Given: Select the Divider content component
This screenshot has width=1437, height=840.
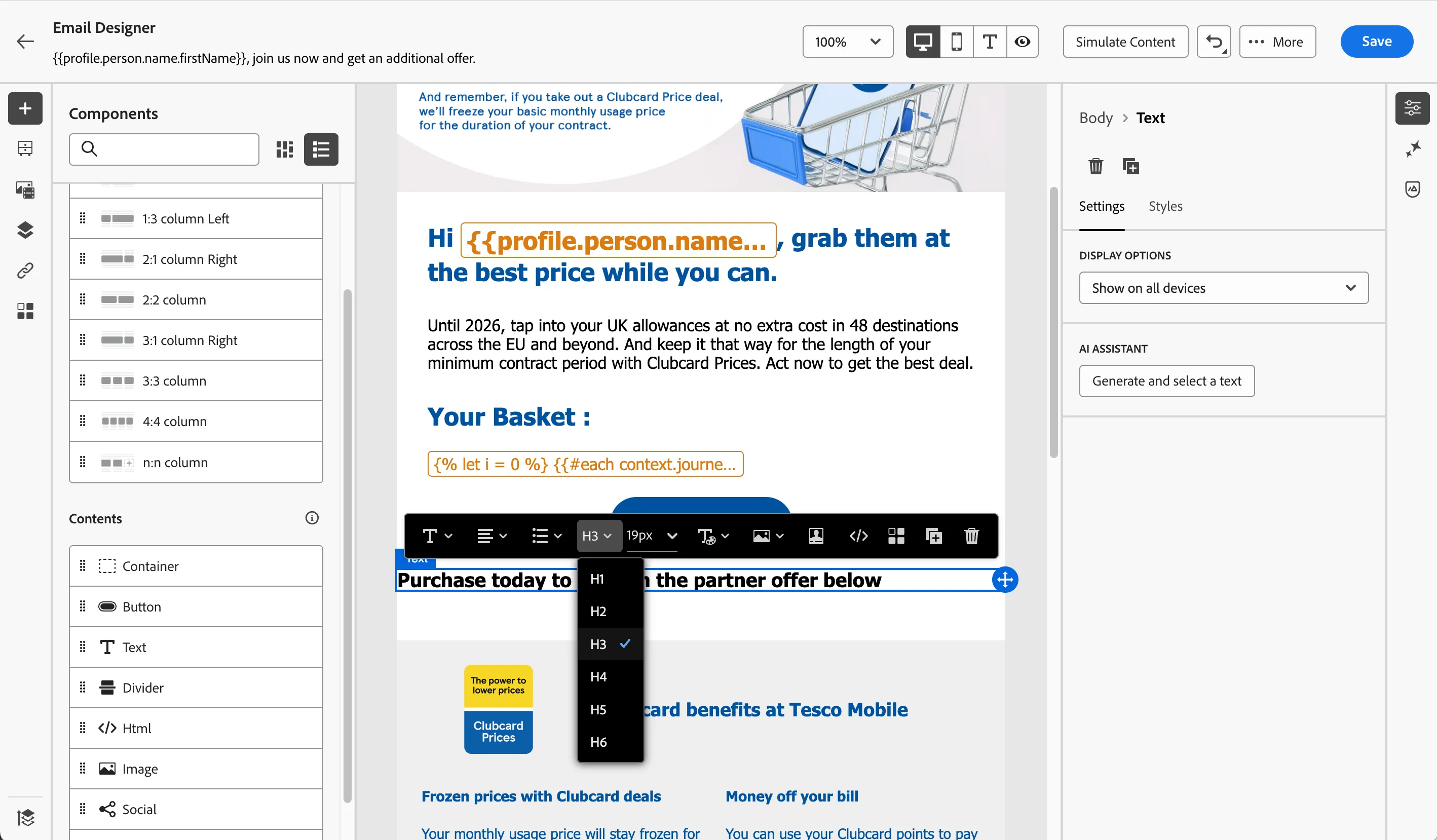Looking at the screenshot, I should pos(196,687).
